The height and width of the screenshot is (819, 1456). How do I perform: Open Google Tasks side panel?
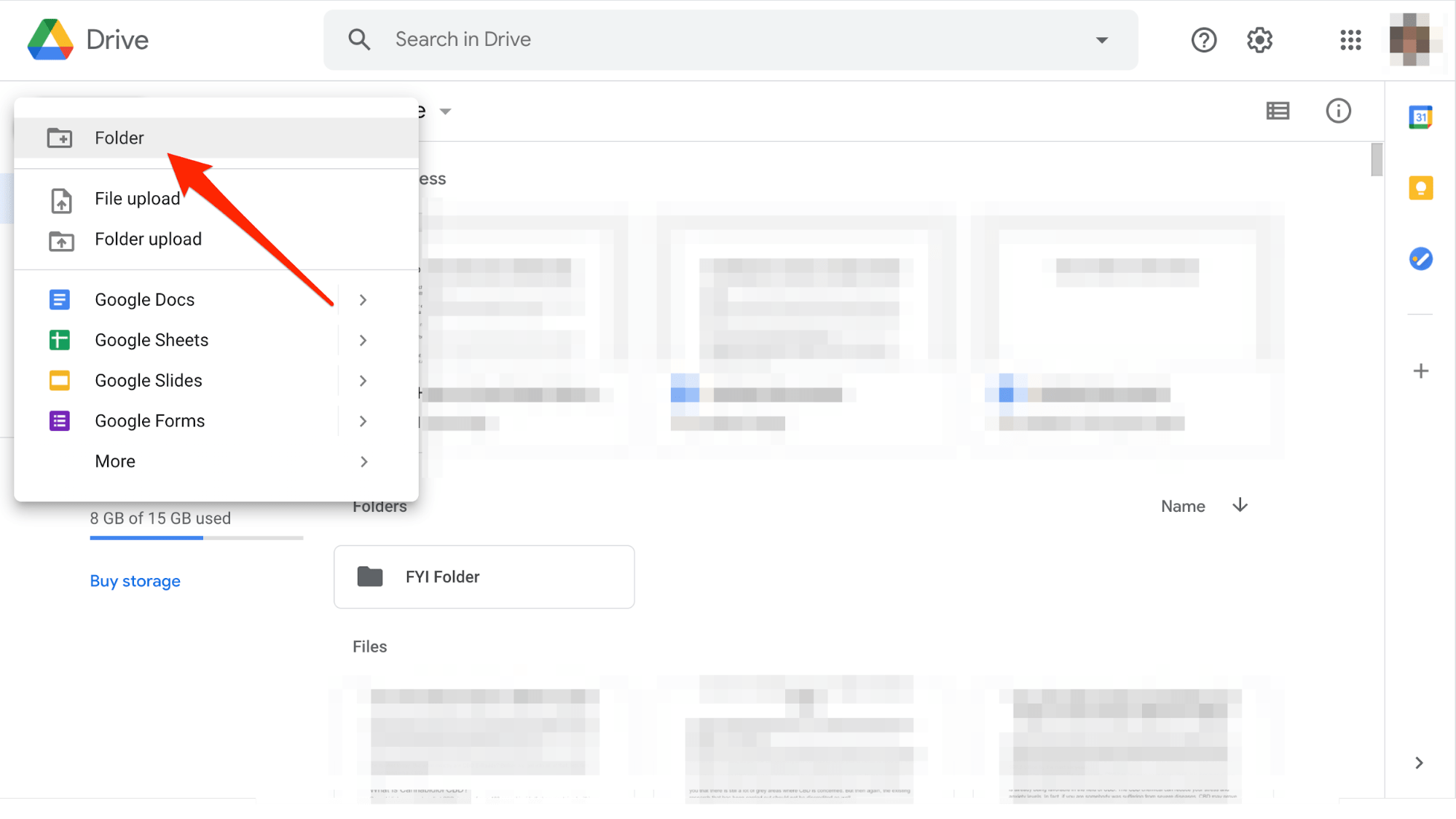[1420, 258]
